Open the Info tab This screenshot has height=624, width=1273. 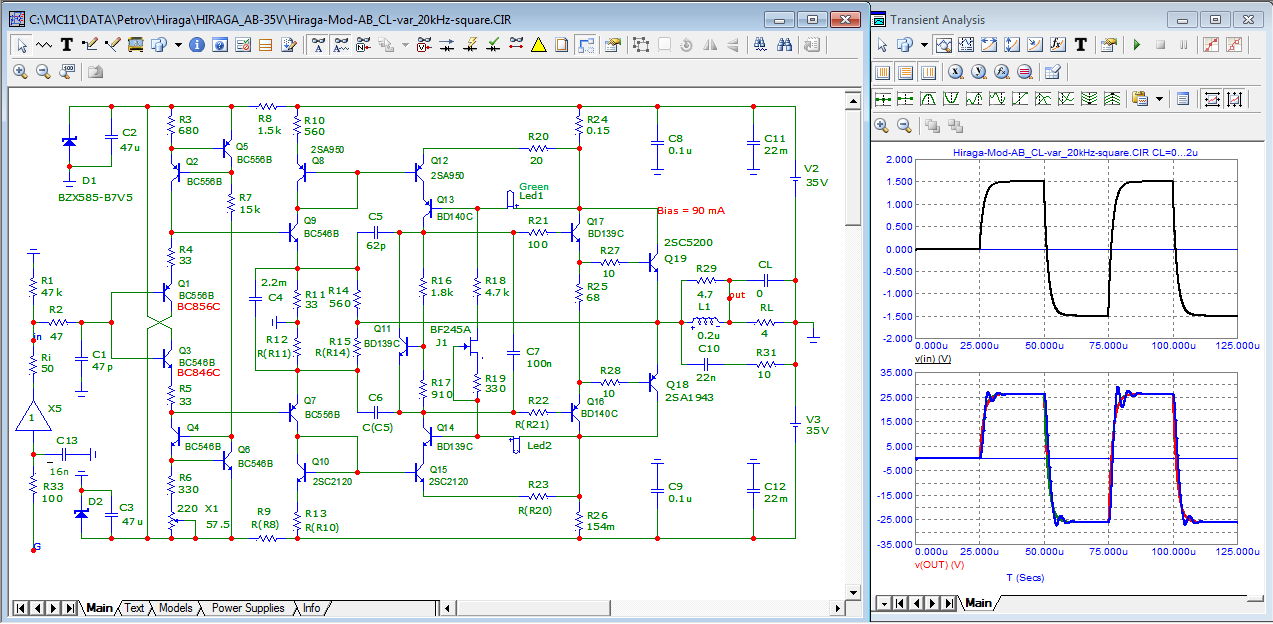[x=312, y=608]
